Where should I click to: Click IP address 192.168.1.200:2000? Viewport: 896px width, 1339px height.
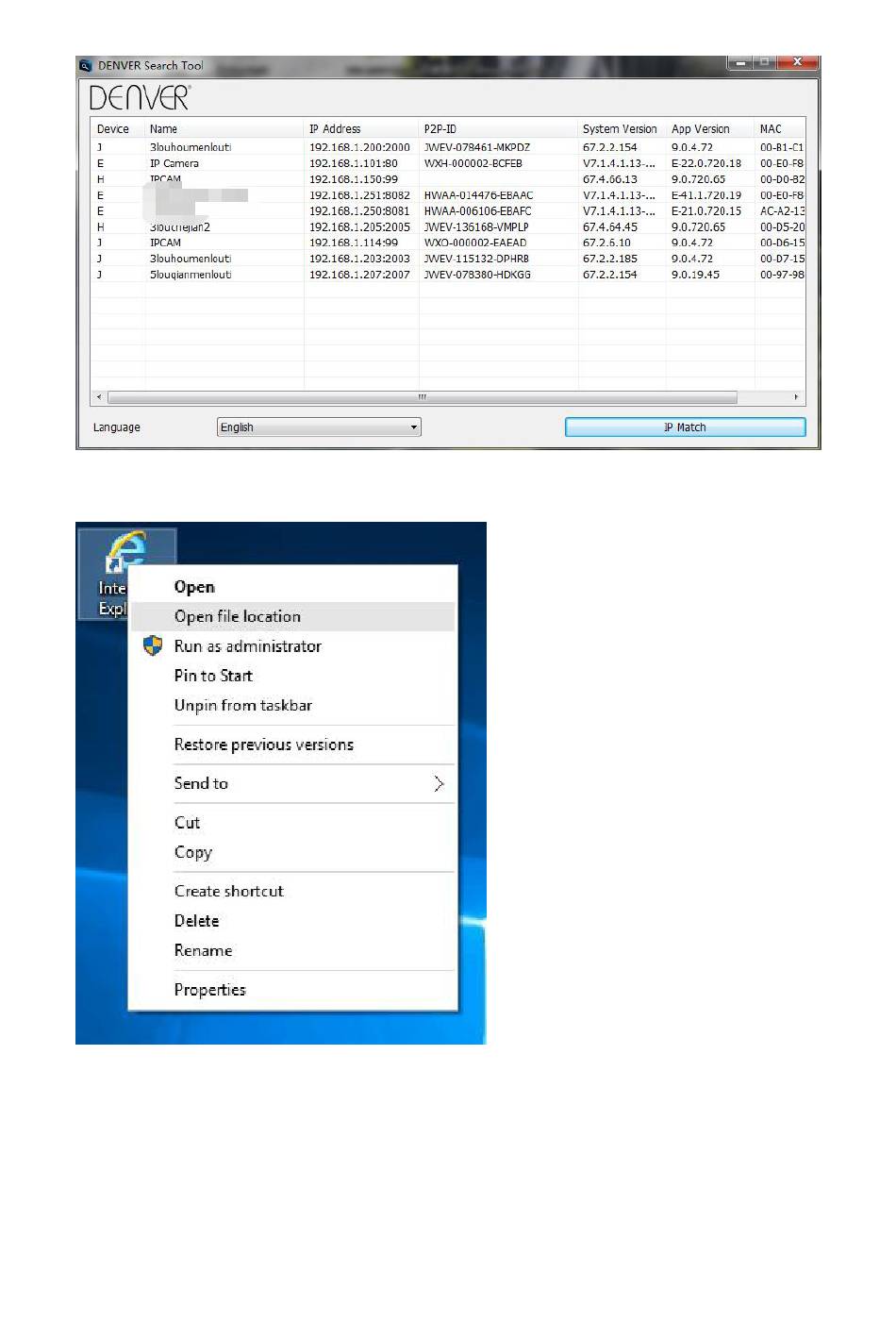click(359, 147)
